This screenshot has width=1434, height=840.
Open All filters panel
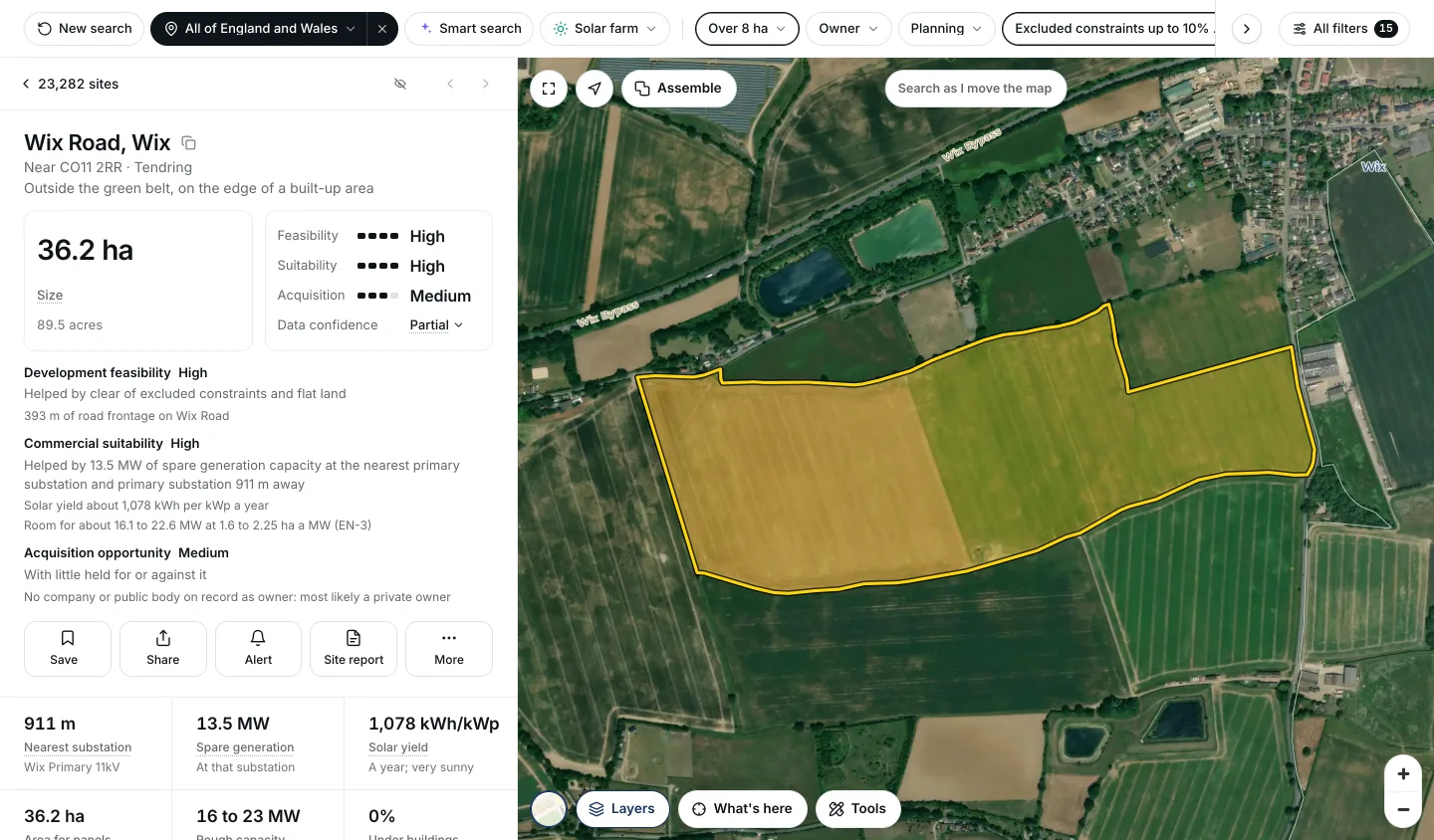(x=1344, y=29)
